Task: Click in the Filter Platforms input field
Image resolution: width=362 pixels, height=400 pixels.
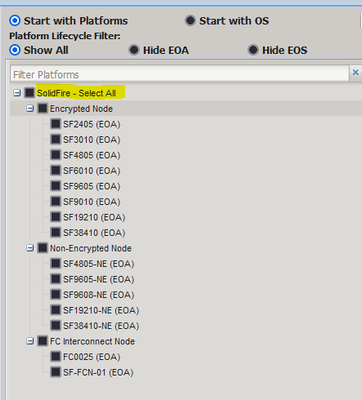Action: point(180,74)
